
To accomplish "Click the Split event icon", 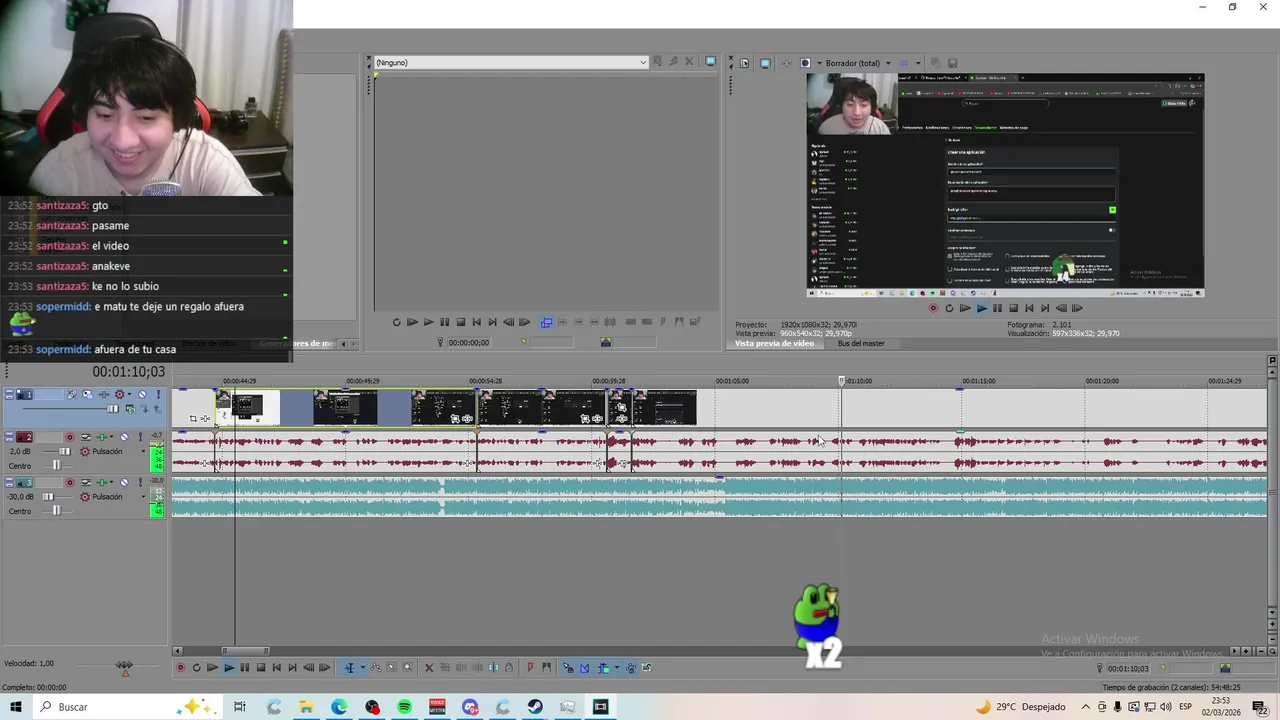I will coord(493,668).
